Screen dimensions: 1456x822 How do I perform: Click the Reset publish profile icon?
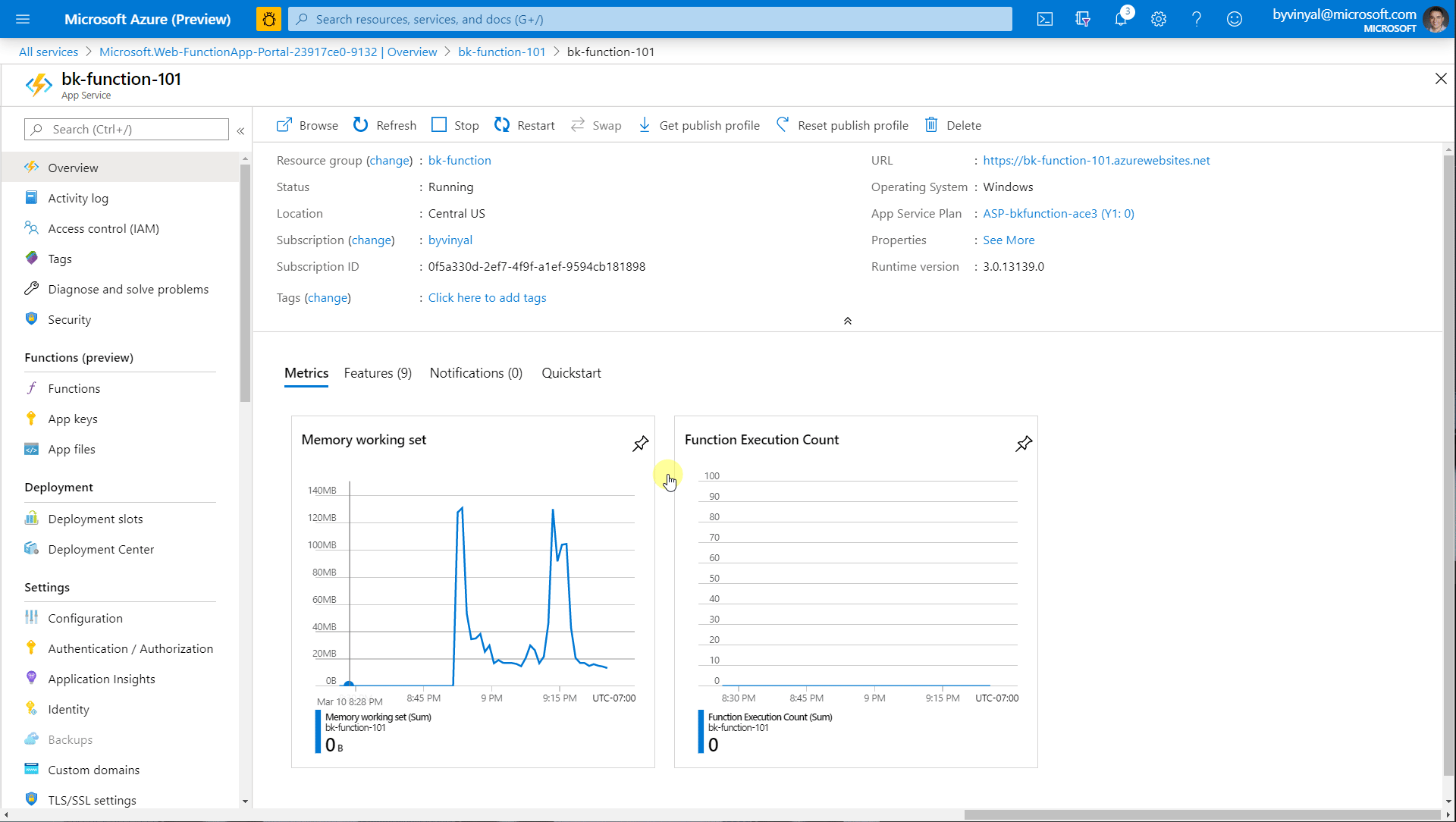[785, 125]
